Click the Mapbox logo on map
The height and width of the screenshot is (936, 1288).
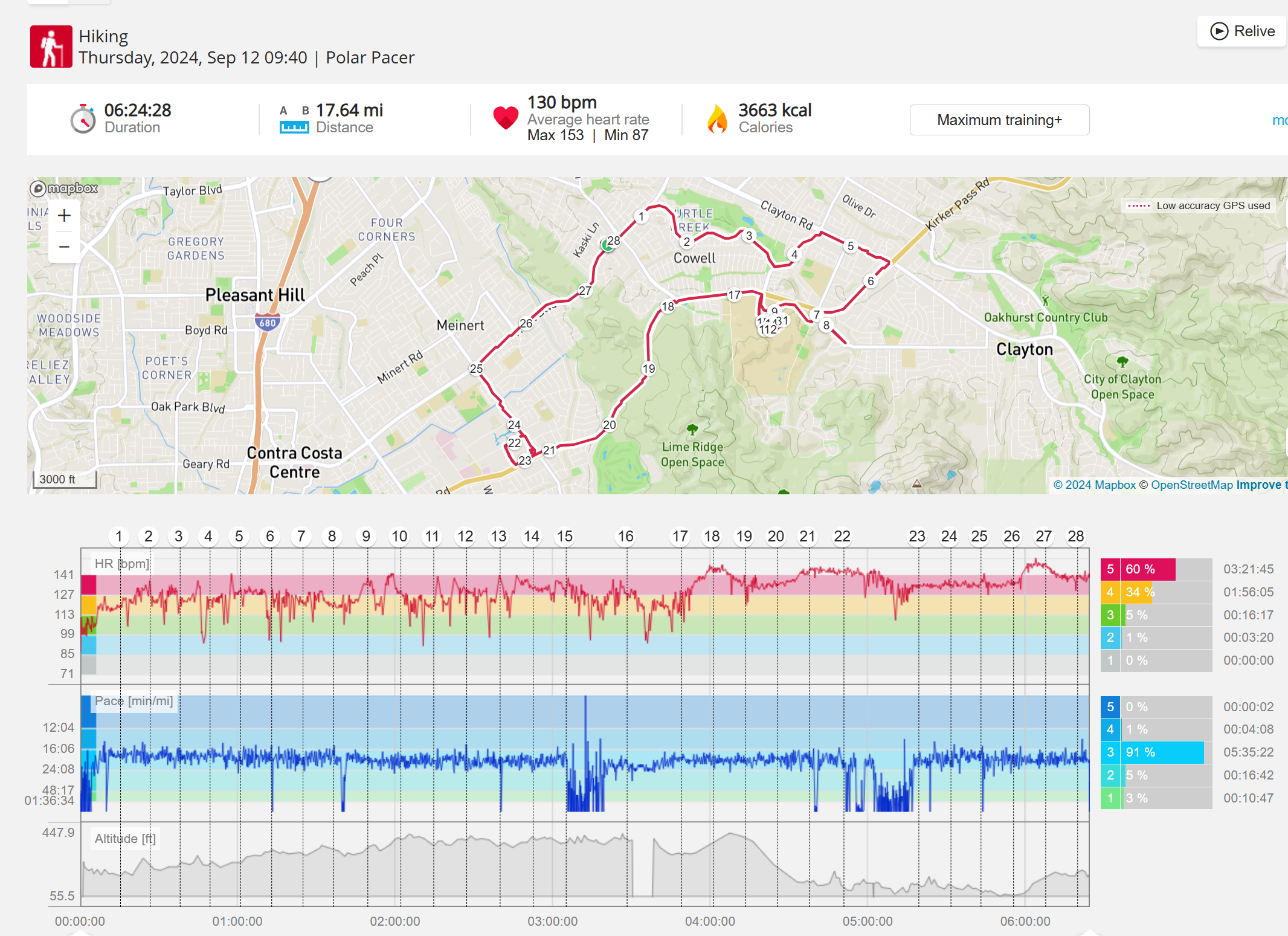tap(64, 189)
